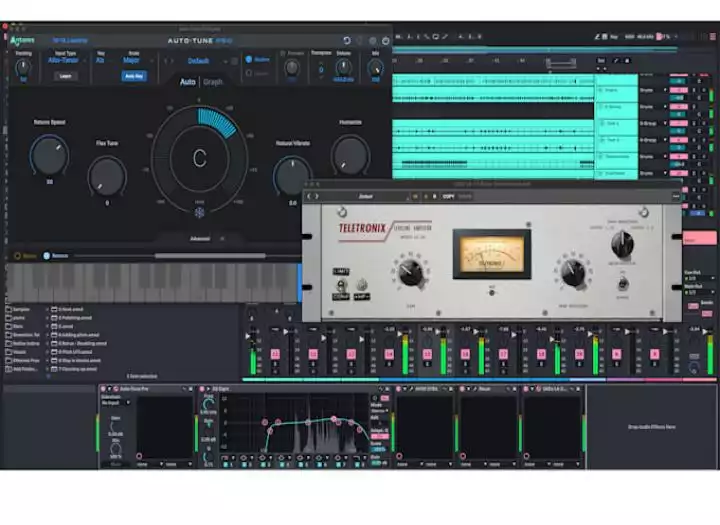Click save preset icon beside Default preset
This screenshot has height=525, width=720.
[235, 61]
